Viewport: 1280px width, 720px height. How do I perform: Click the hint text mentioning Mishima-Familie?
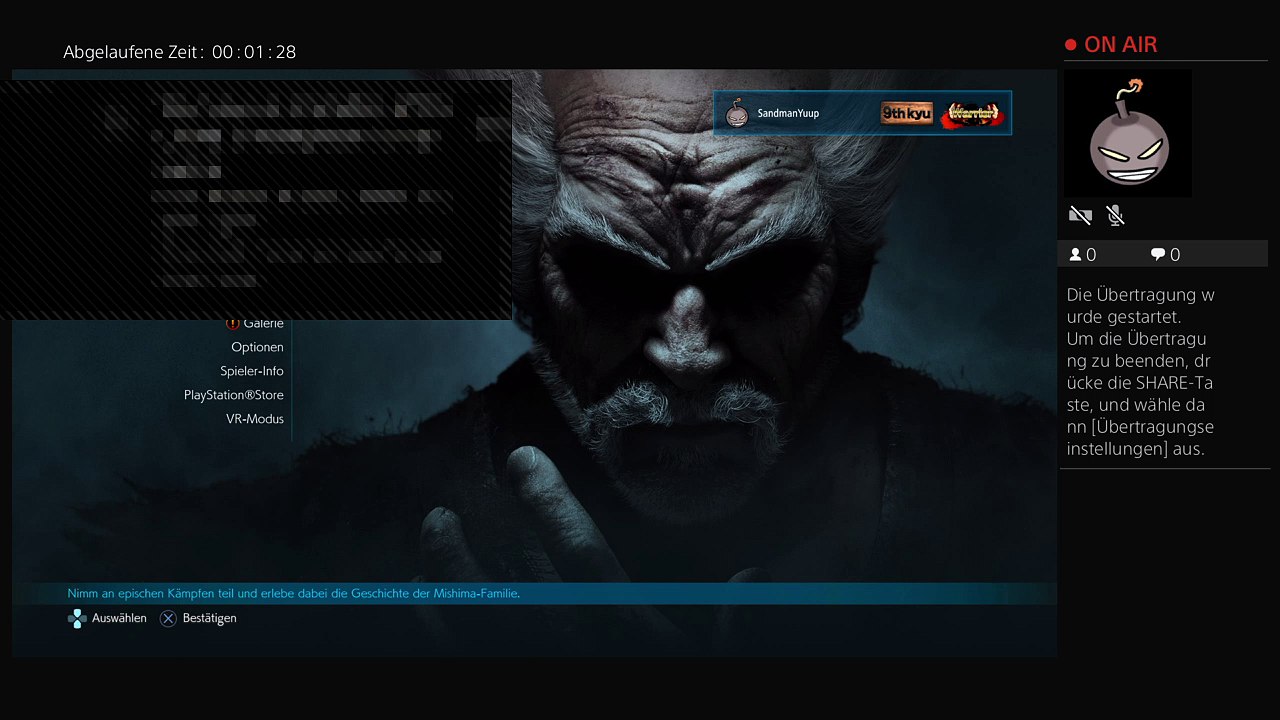294,594
